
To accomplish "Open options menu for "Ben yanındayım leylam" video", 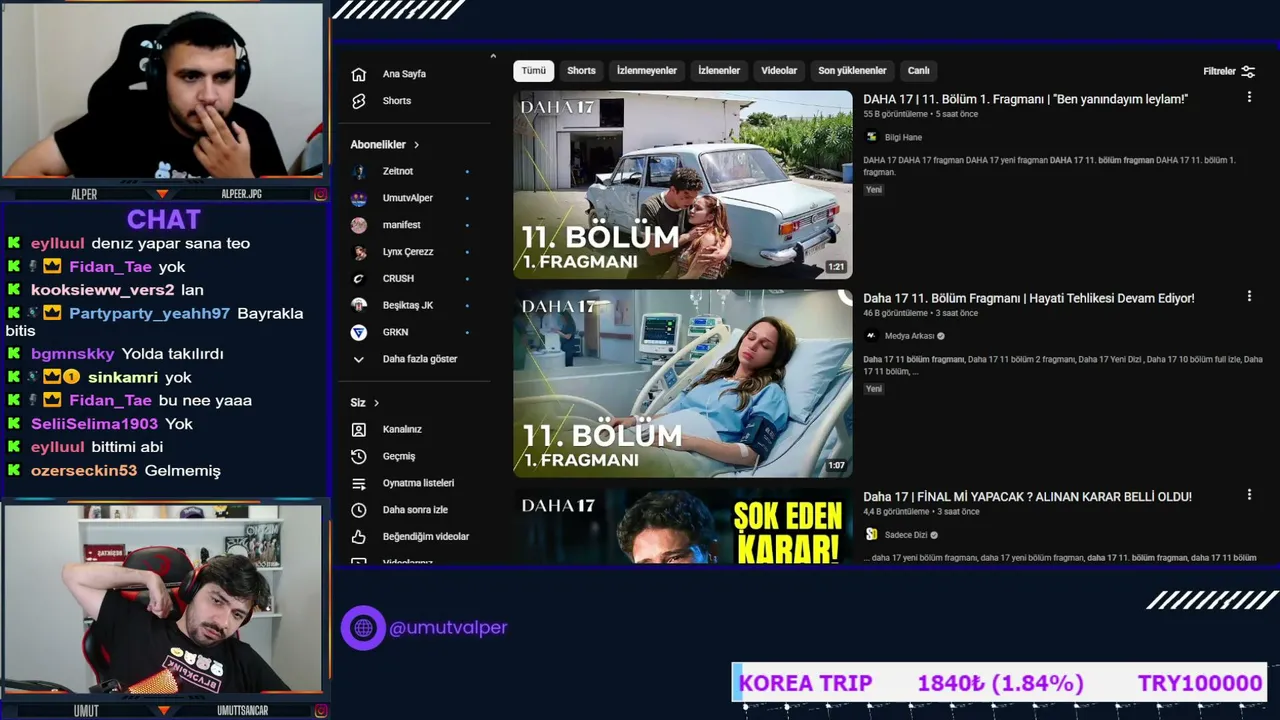I will coord(1249,98).
